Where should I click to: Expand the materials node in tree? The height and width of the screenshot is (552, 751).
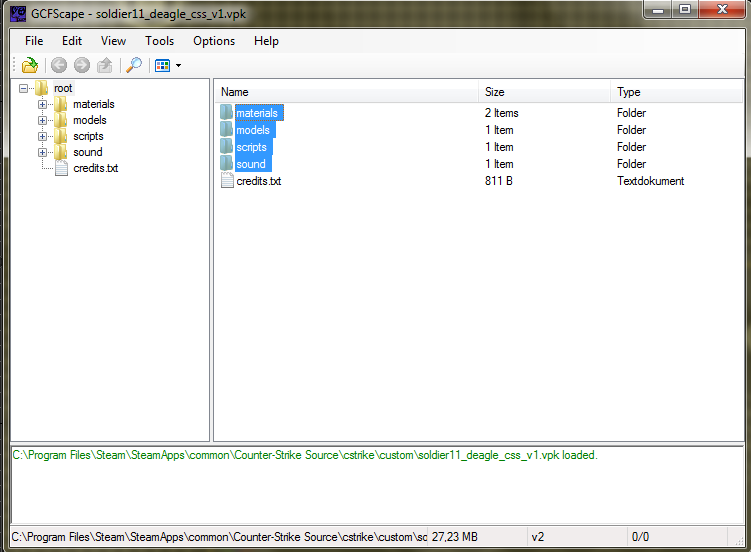pyautogui.click(x=42, y=104)
